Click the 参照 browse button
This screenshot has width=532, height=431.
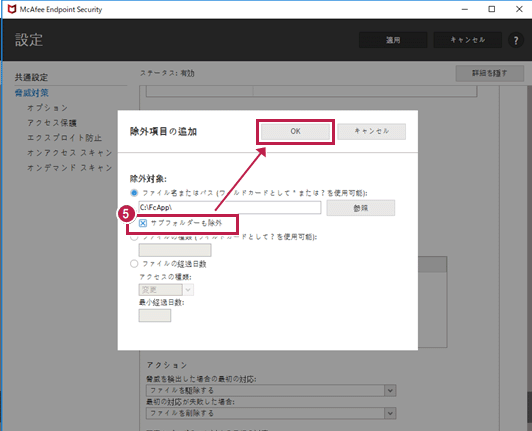(361, 208)
